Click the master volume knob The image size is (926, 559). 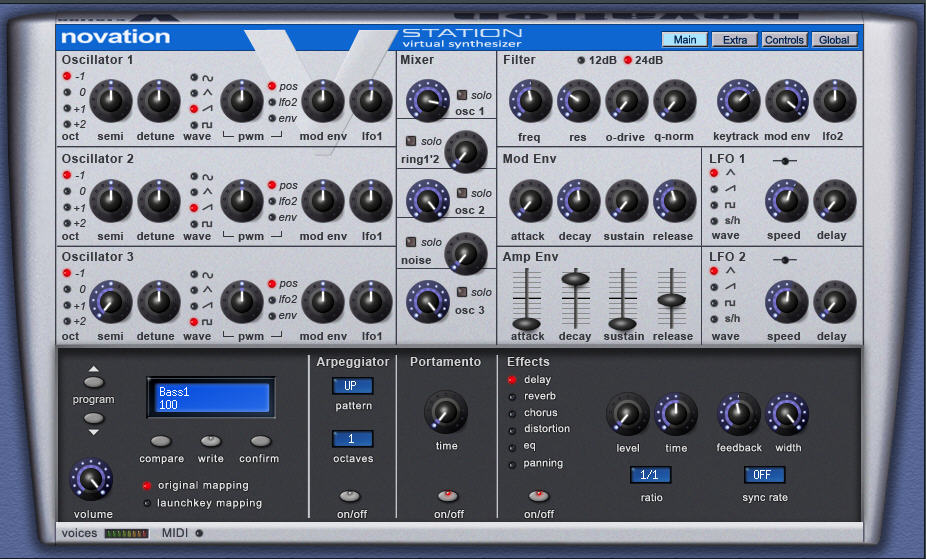tap(91, 479)
